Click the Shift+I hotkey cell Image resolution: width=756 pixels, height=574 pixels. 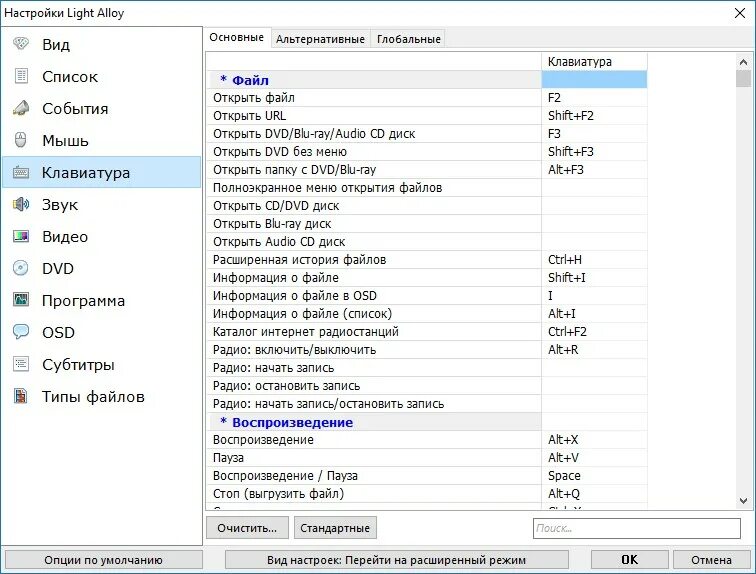tap(594, 278)
